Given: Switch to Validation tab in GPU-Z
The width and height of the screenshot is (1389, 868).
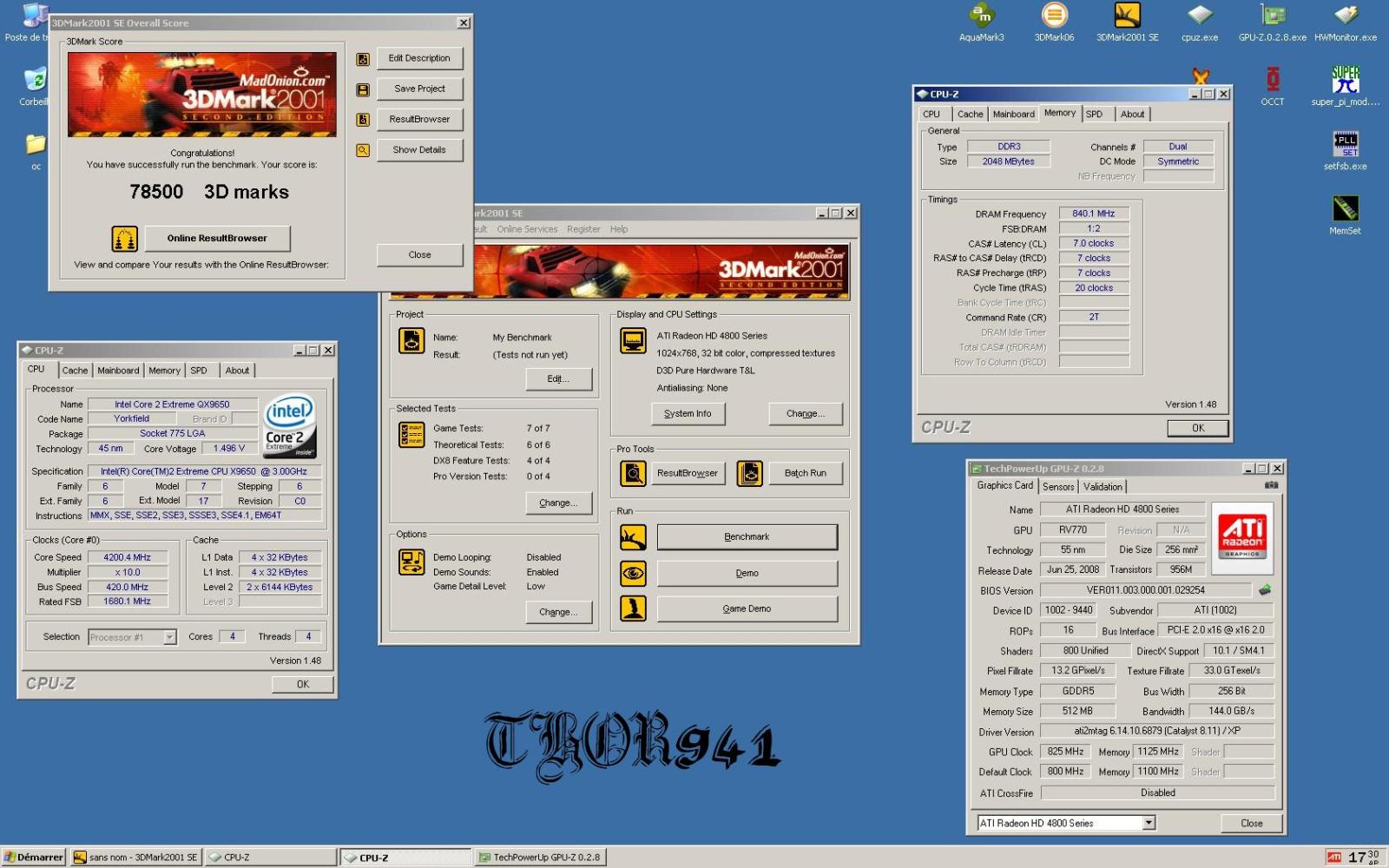Looking at the screenshot, I should [x=1103, y=487].
